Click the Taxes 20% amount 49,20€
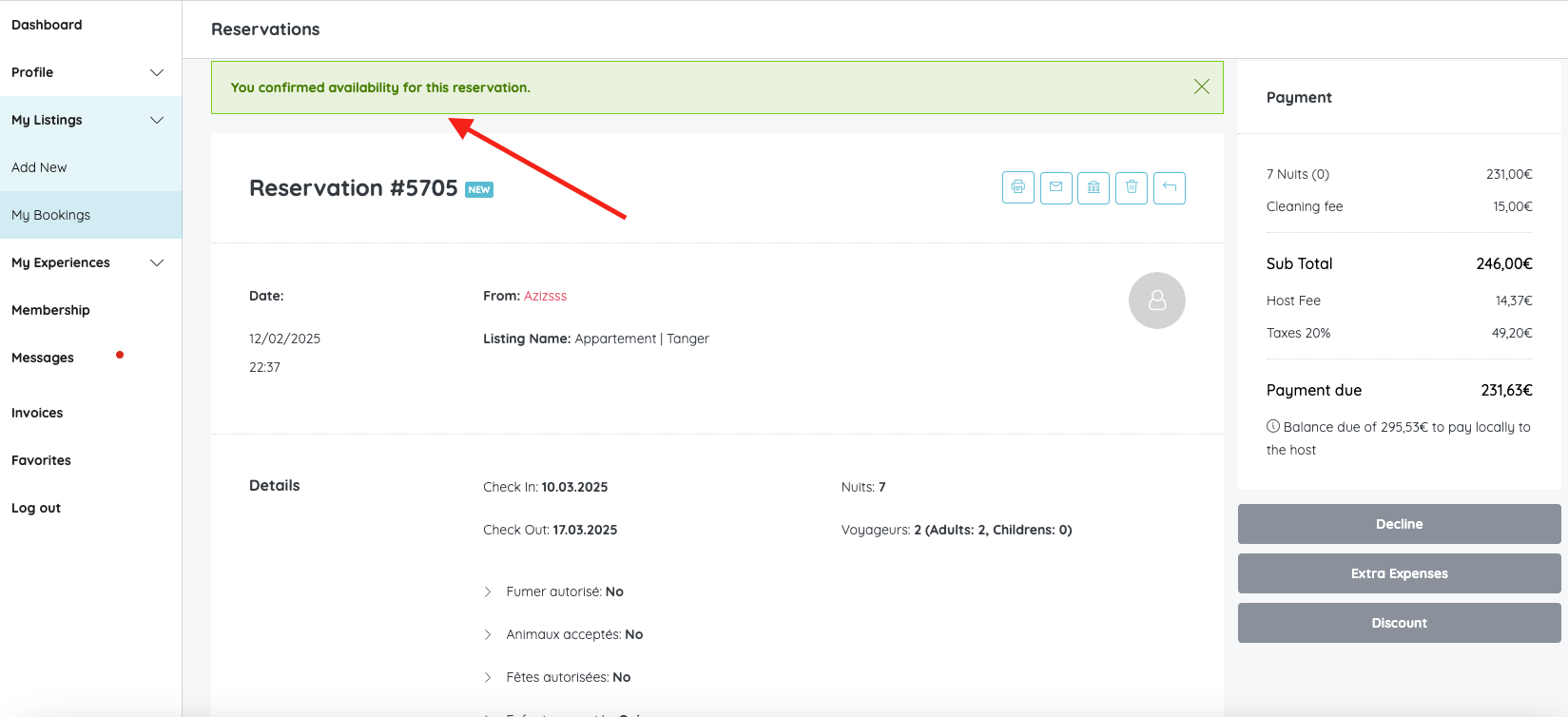 (x=1512, y=333)
